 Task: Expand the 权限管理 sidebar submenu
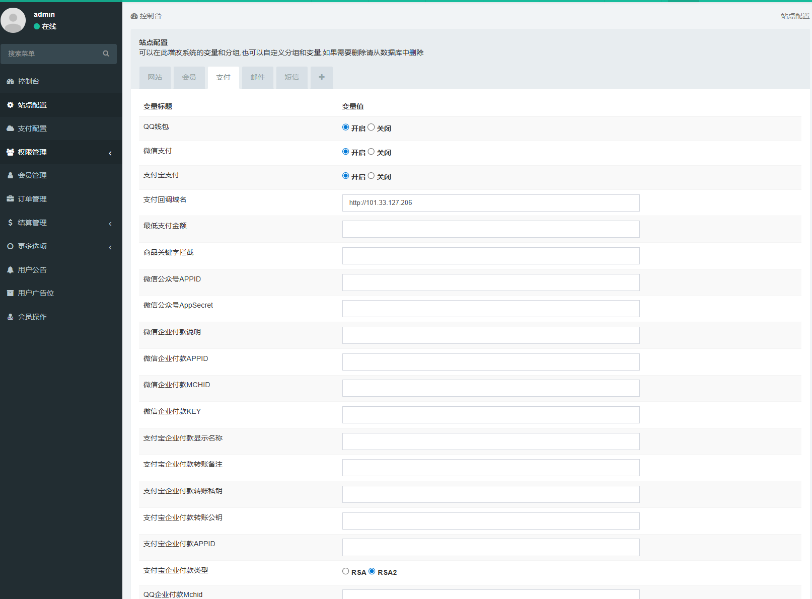point(109,153)
